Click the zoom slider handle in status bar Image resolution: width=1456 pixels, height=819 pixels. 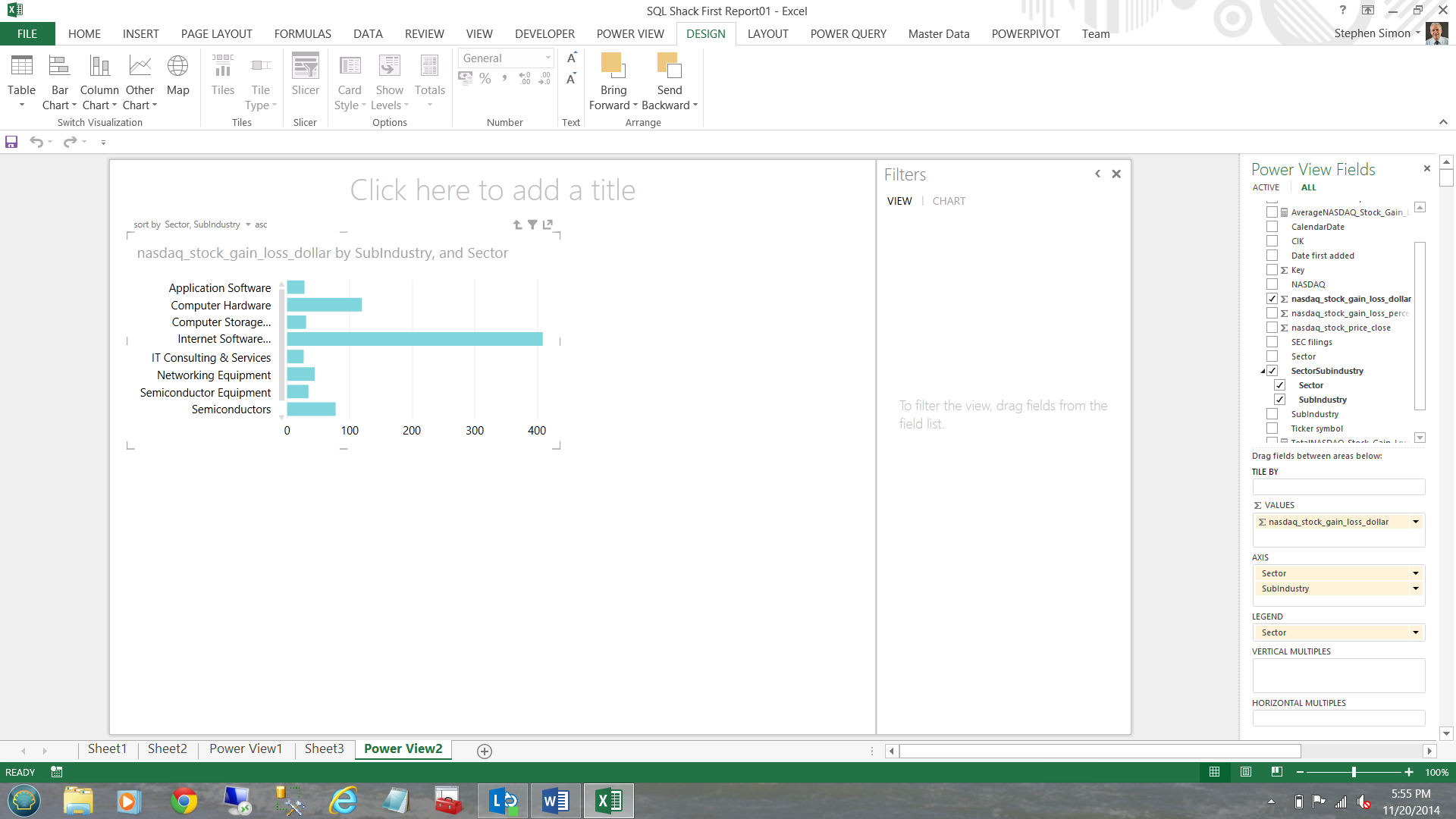(x=1354, y=772)
